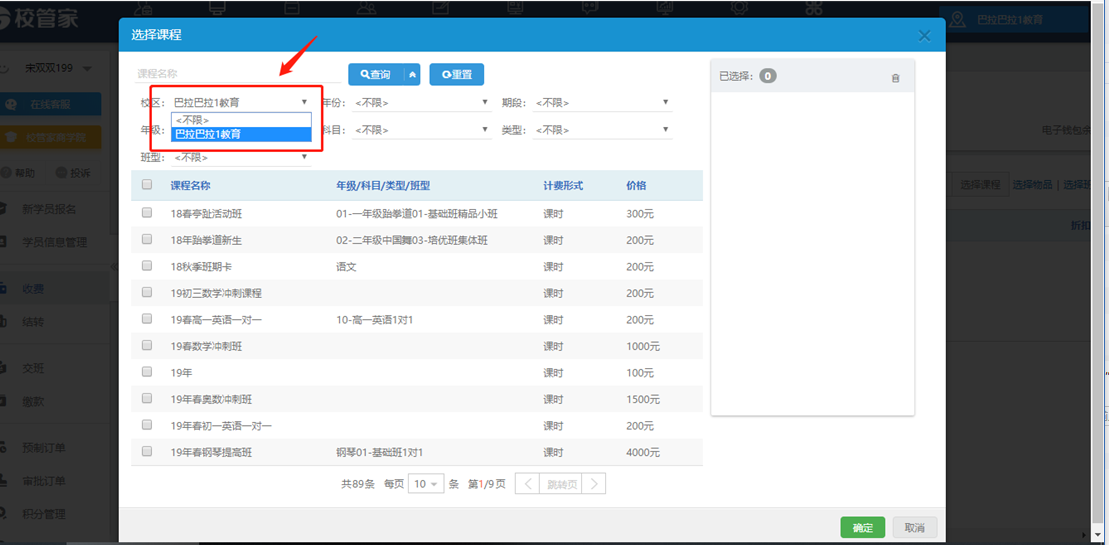Click the 重置 reset button
The width and height of the screenshot is (1109, 545).
point(457,74)
